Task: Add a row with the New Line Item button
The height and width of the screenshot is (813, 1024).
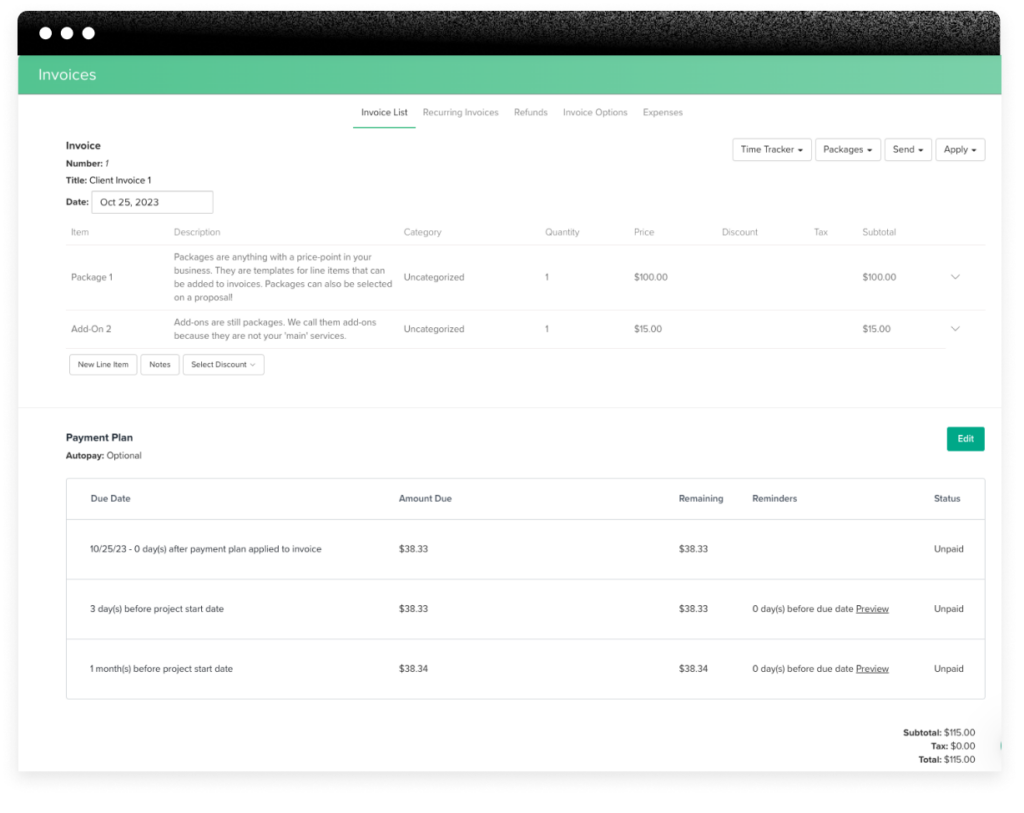Action: [x=102, y=364]
